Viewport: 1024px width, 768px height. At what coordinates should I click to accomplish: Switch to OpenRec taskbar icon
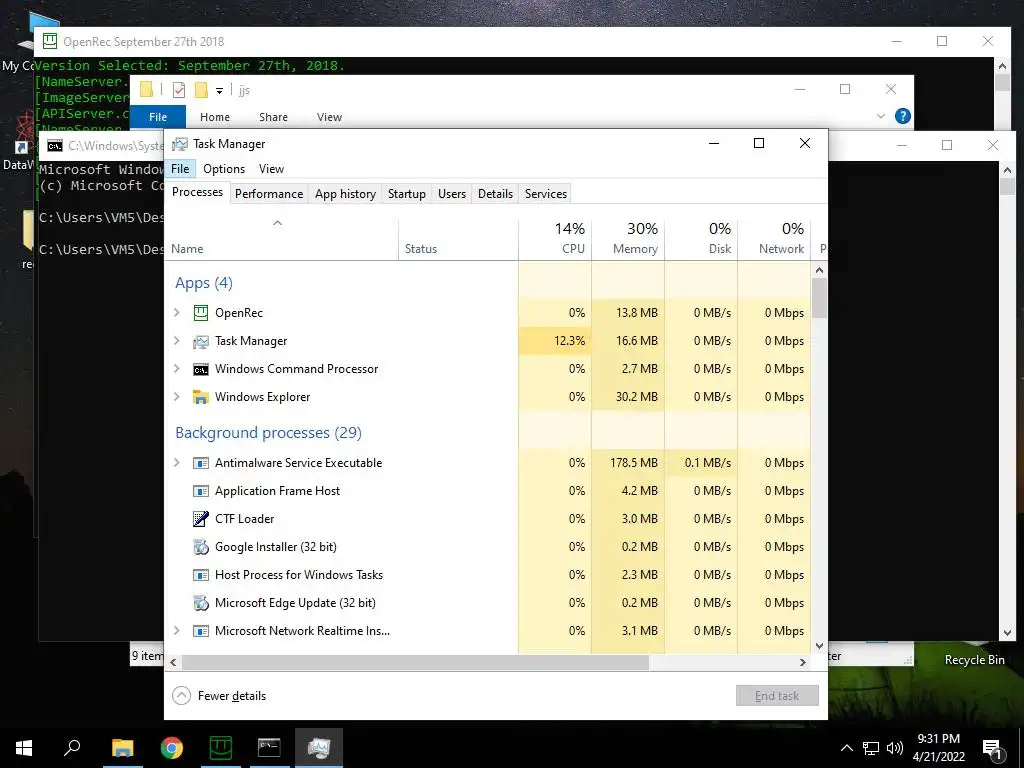point(221,748)
